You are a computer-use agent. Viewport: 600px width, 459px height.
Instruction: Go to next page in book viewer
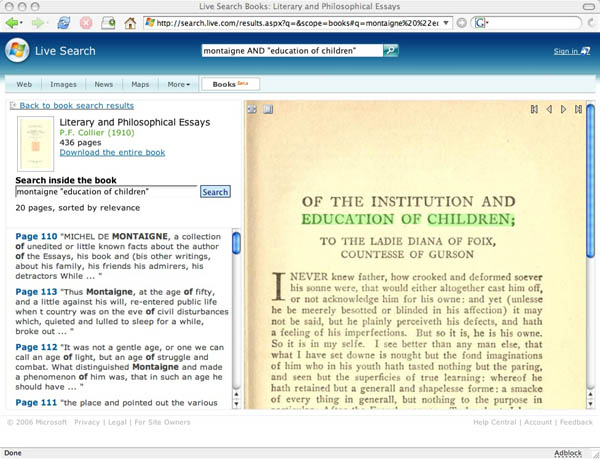click(x=563, y=109)
